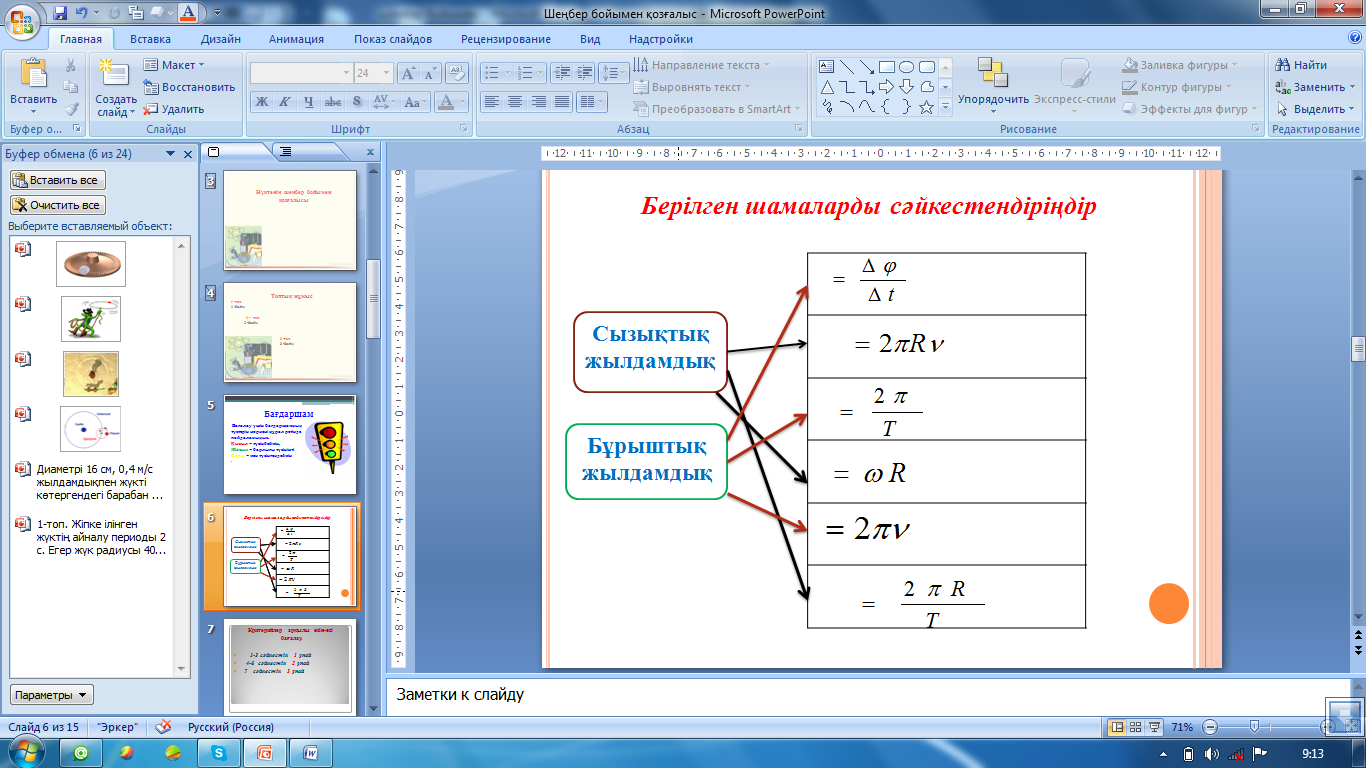Image resolution: width=1366 pixels, height=768 pixels.
Task: Click zoom out minus button
Action: (1211, 727)
